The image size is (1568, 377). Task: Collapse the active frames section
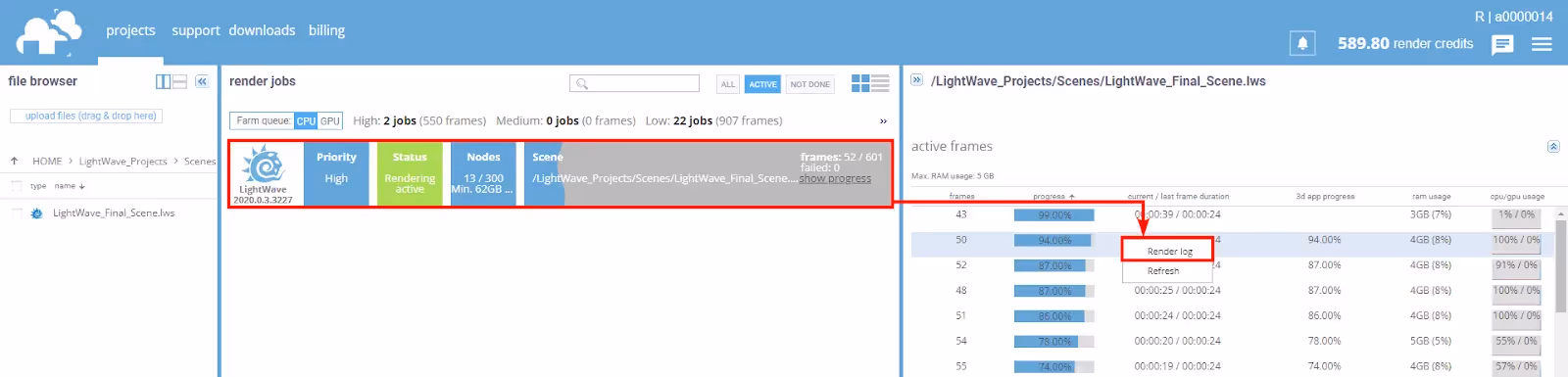(1553, 146)
